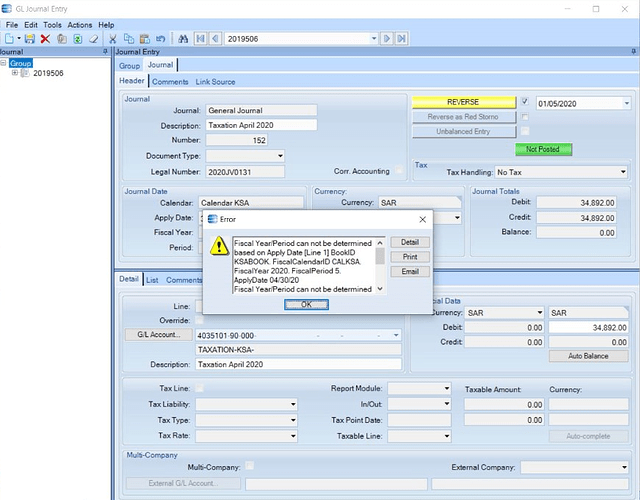Open the Tax Liability dropdown
The width and height of the screenshot is (640, 500).
coord(293,404)
